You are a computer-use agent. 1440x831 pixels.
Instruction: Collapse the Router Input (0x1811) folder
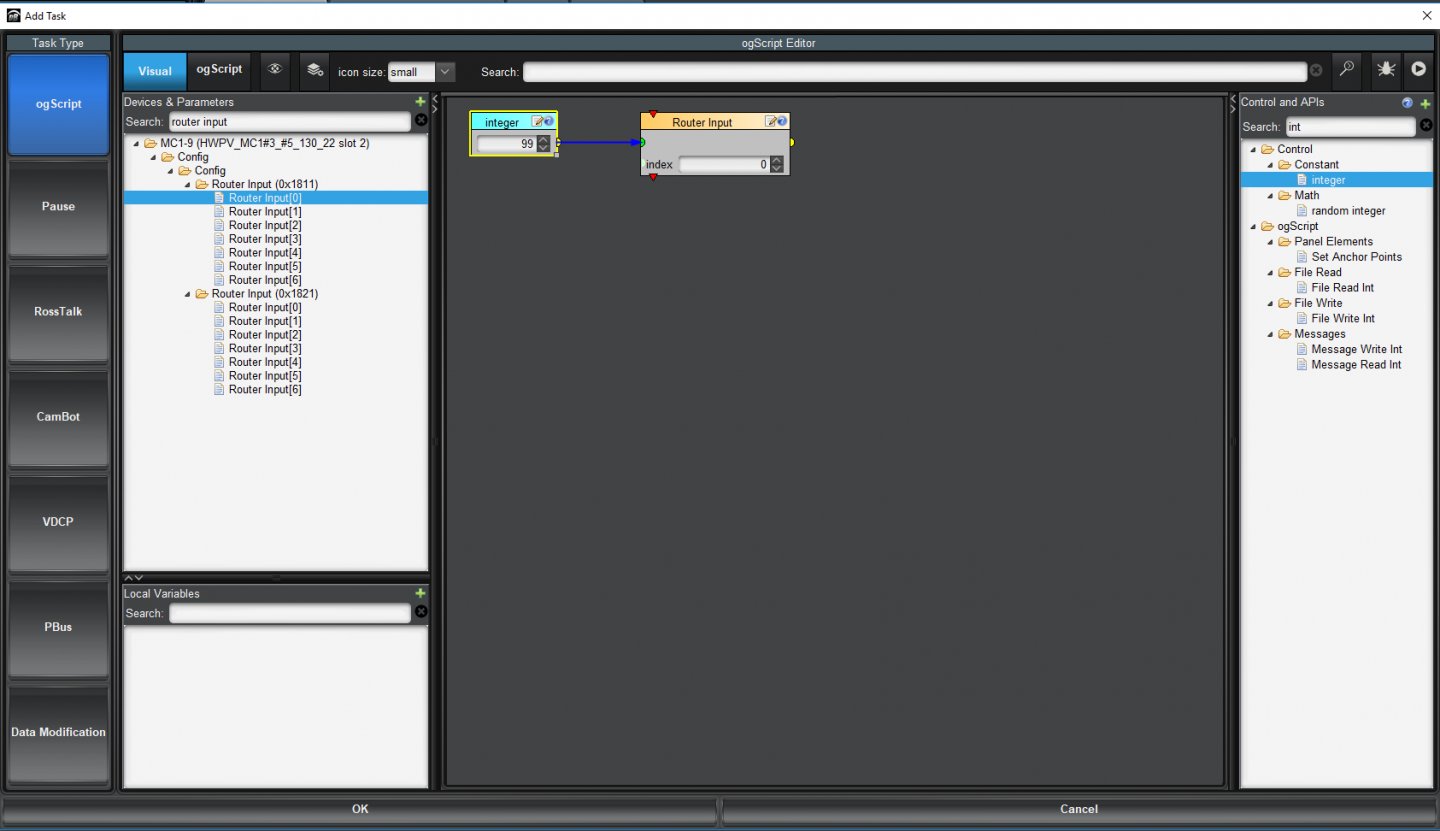pyautogui.click(x=187, y=185)
